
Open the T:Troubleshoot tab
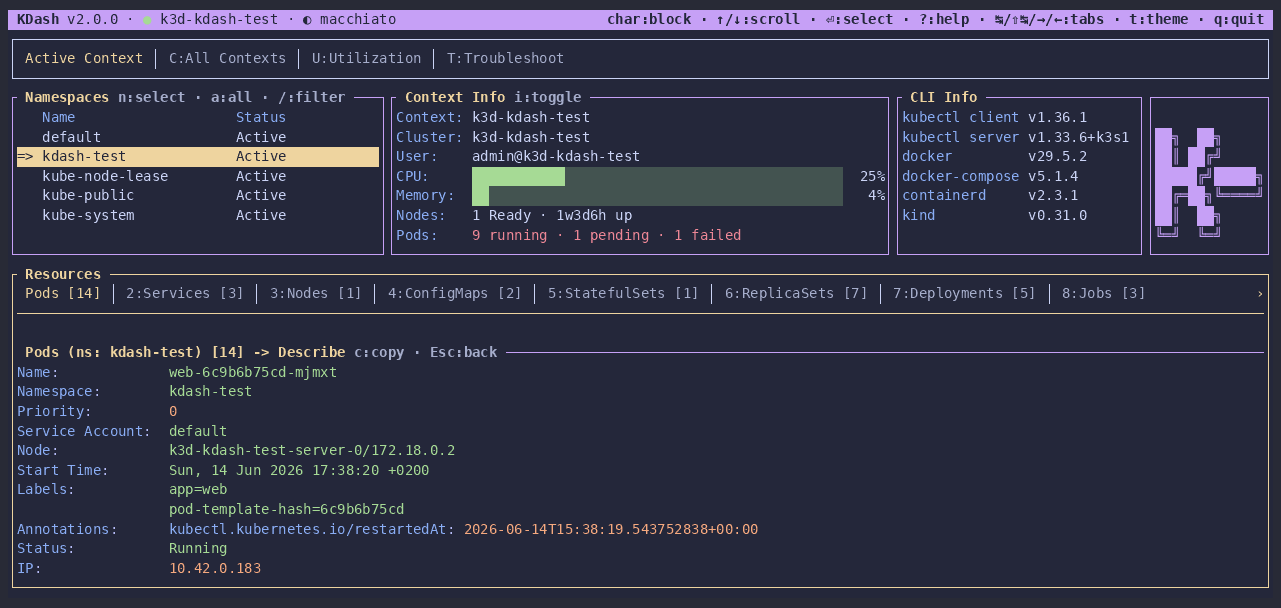(505, 59)
